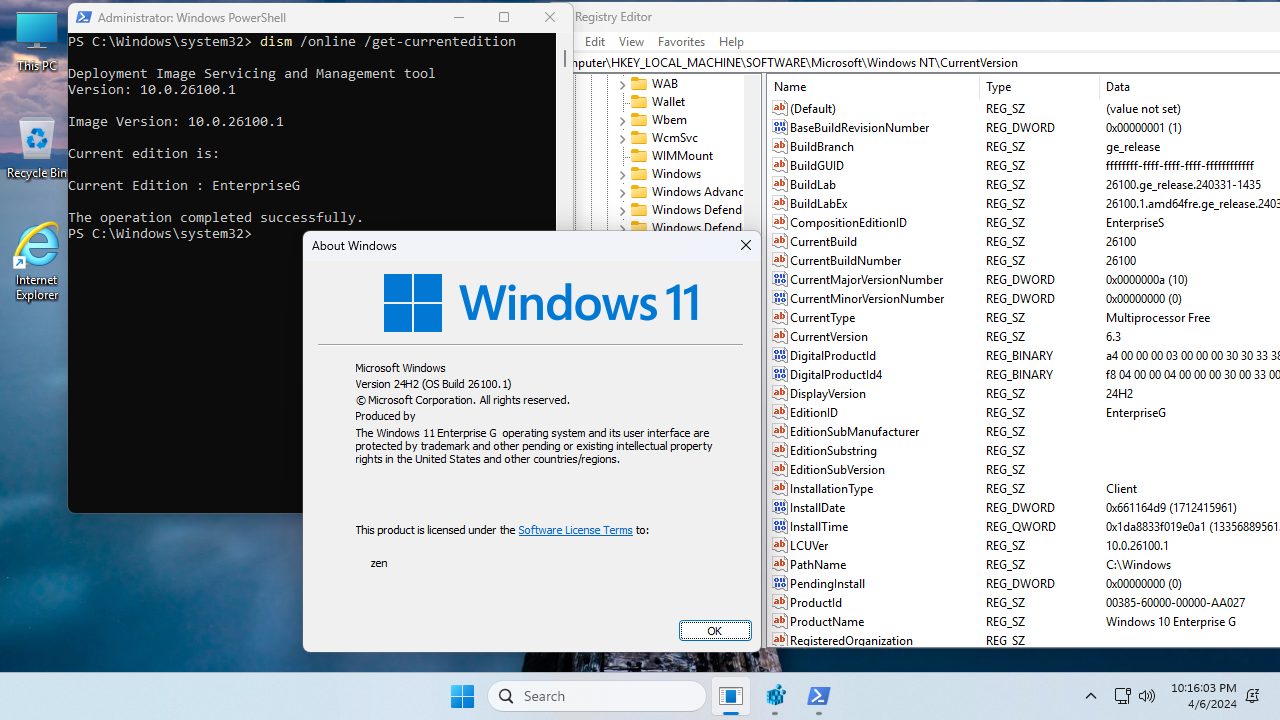The image size is (1280, 720).
Task: Open network status tray icon
Action: coord(1122,696)
